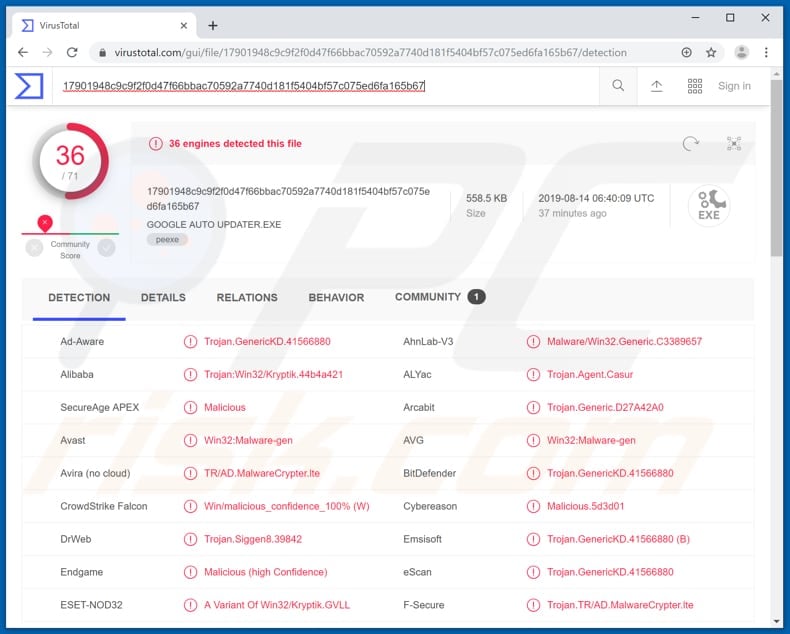Click alert icon in ESET-NOD32 row
Screen dimensions: 790x634
click(190, 605)
